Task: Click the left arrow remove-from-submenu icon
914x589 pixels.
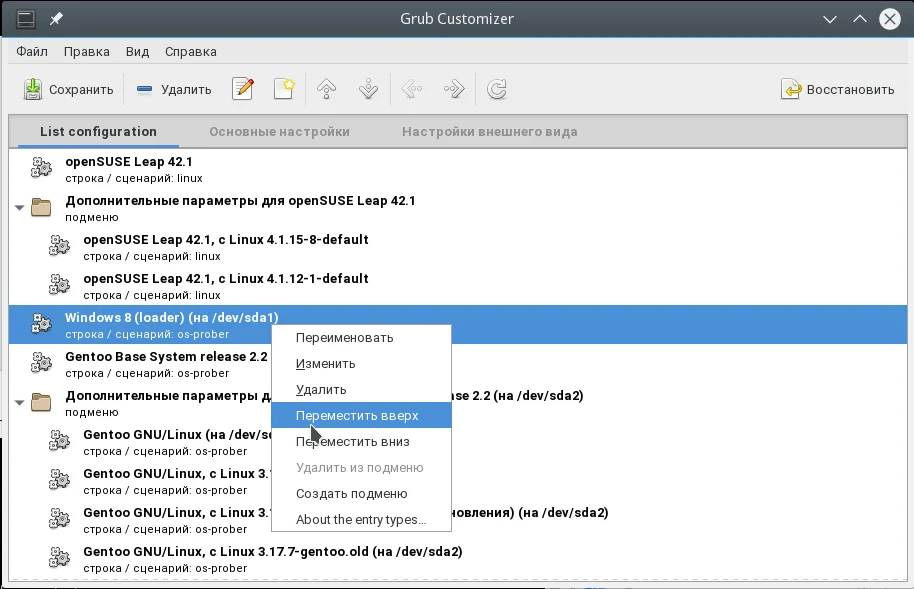Action: pyautogui.click(x=412, y=89)
